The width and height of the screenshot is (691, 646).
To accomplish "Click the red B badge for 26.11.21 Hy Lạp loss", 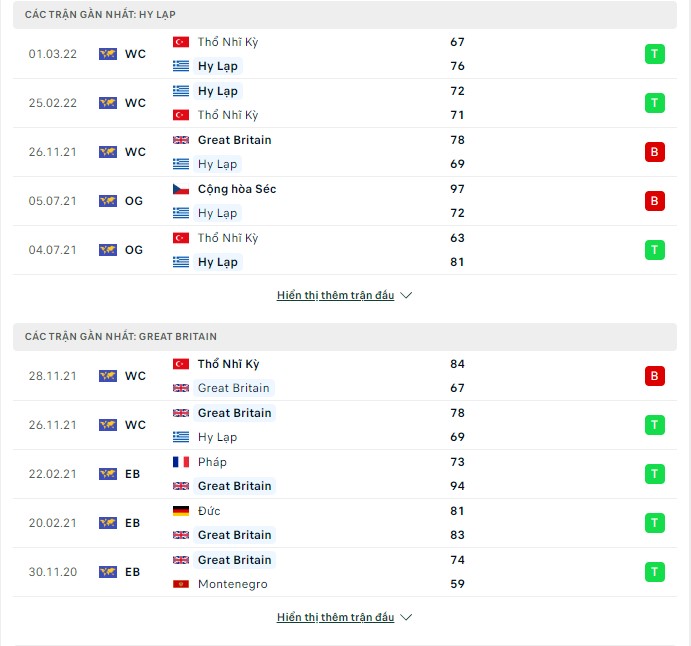I will click(654, 152).
